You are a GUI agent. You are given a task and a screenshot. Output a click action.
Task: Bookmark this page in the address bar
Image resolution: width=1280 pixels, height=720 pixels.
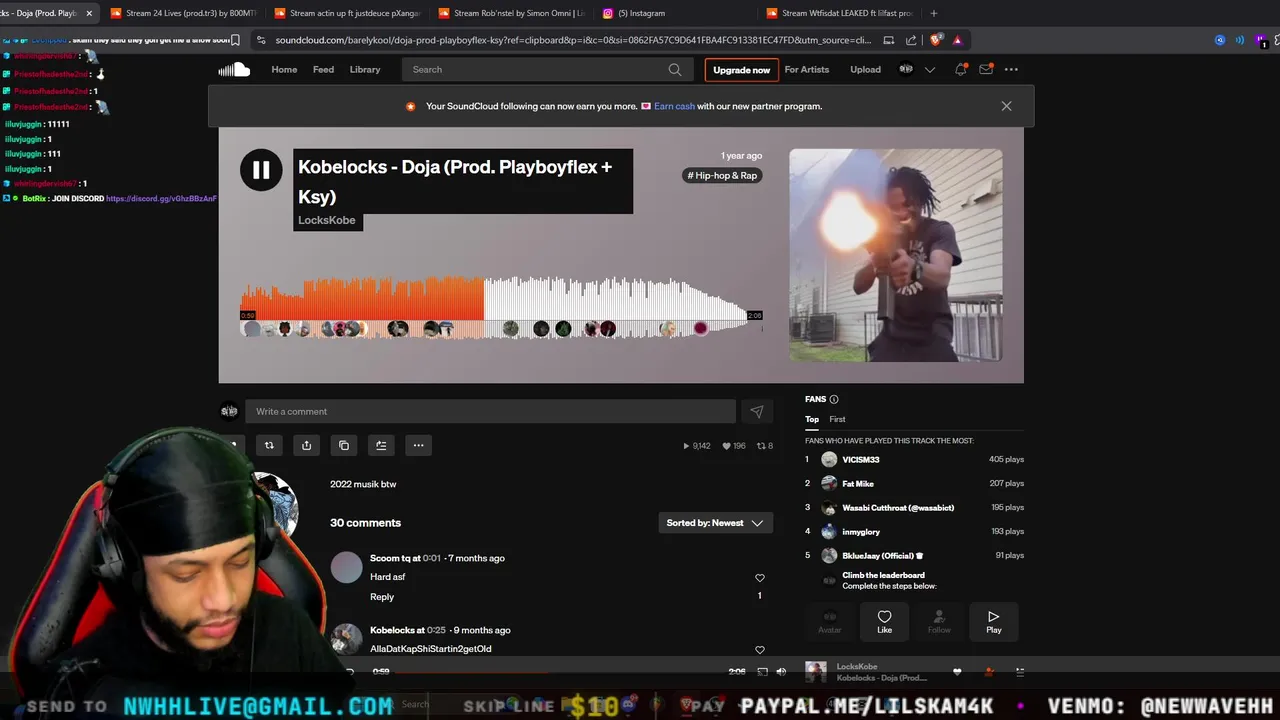(x=235, y=40)
